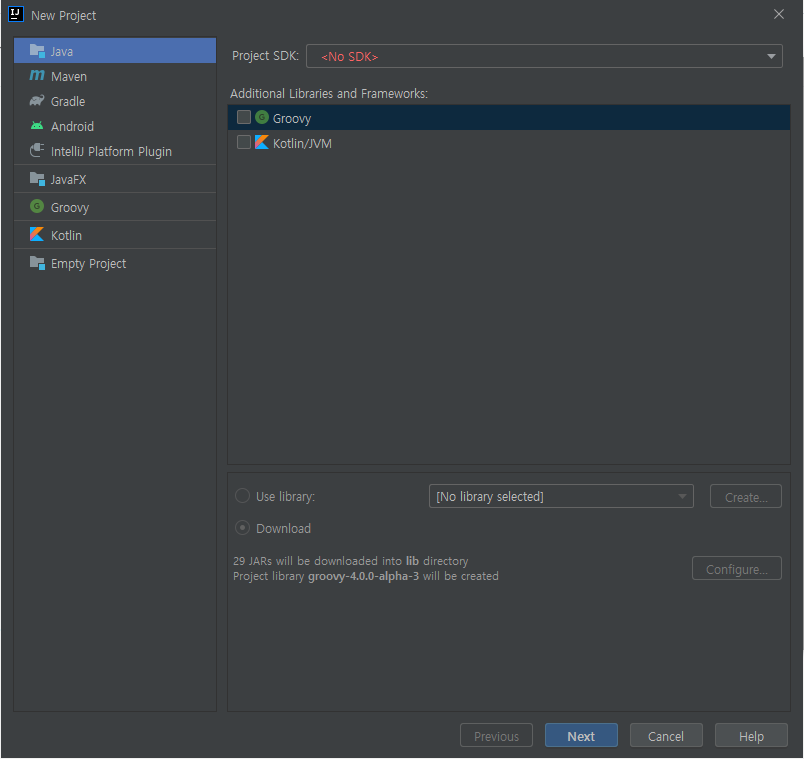The width and height of the screenshot is (804, 759).
Task: Click the Groovy text in frameworks row
Action: pyautogui.click(x=292, y=118)
